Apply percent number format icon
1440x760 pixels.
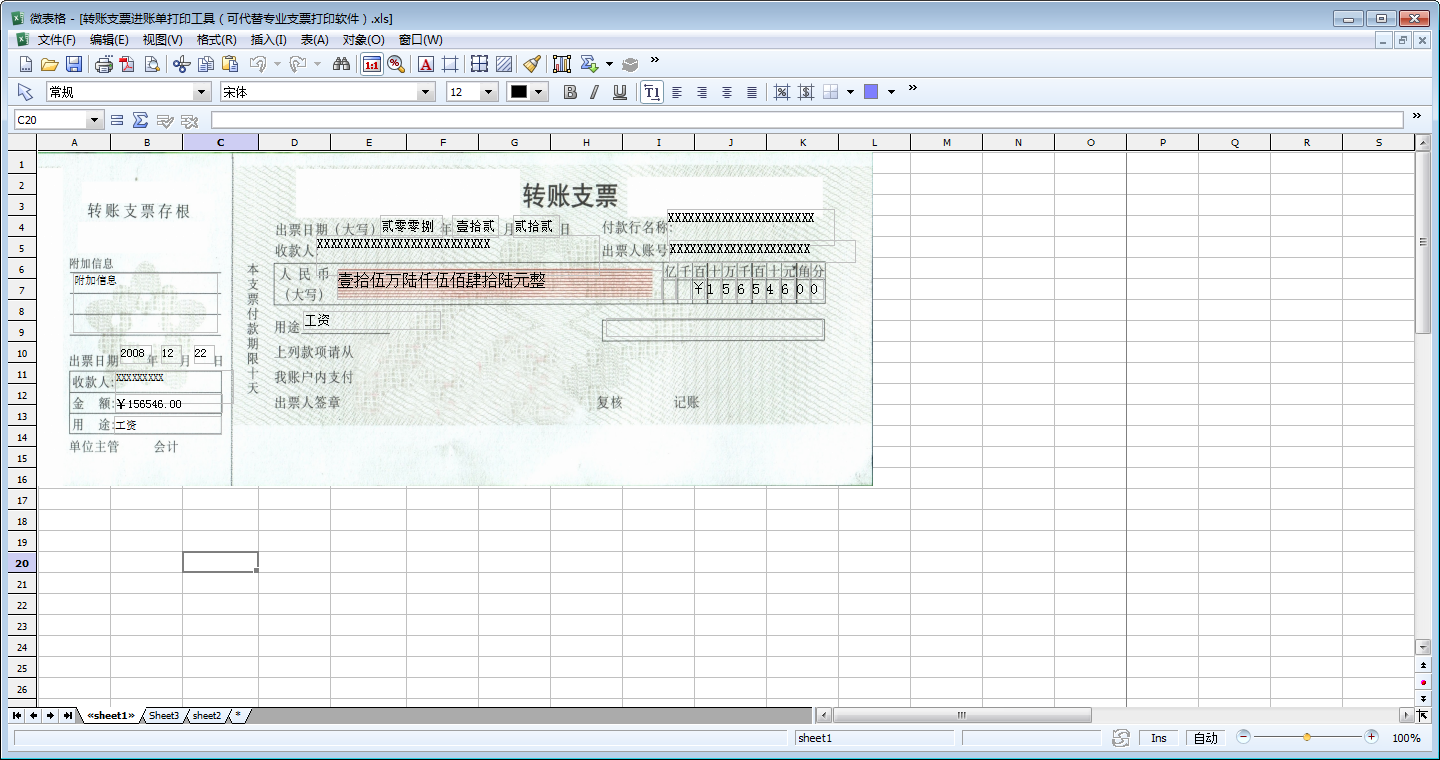(782, 92)
